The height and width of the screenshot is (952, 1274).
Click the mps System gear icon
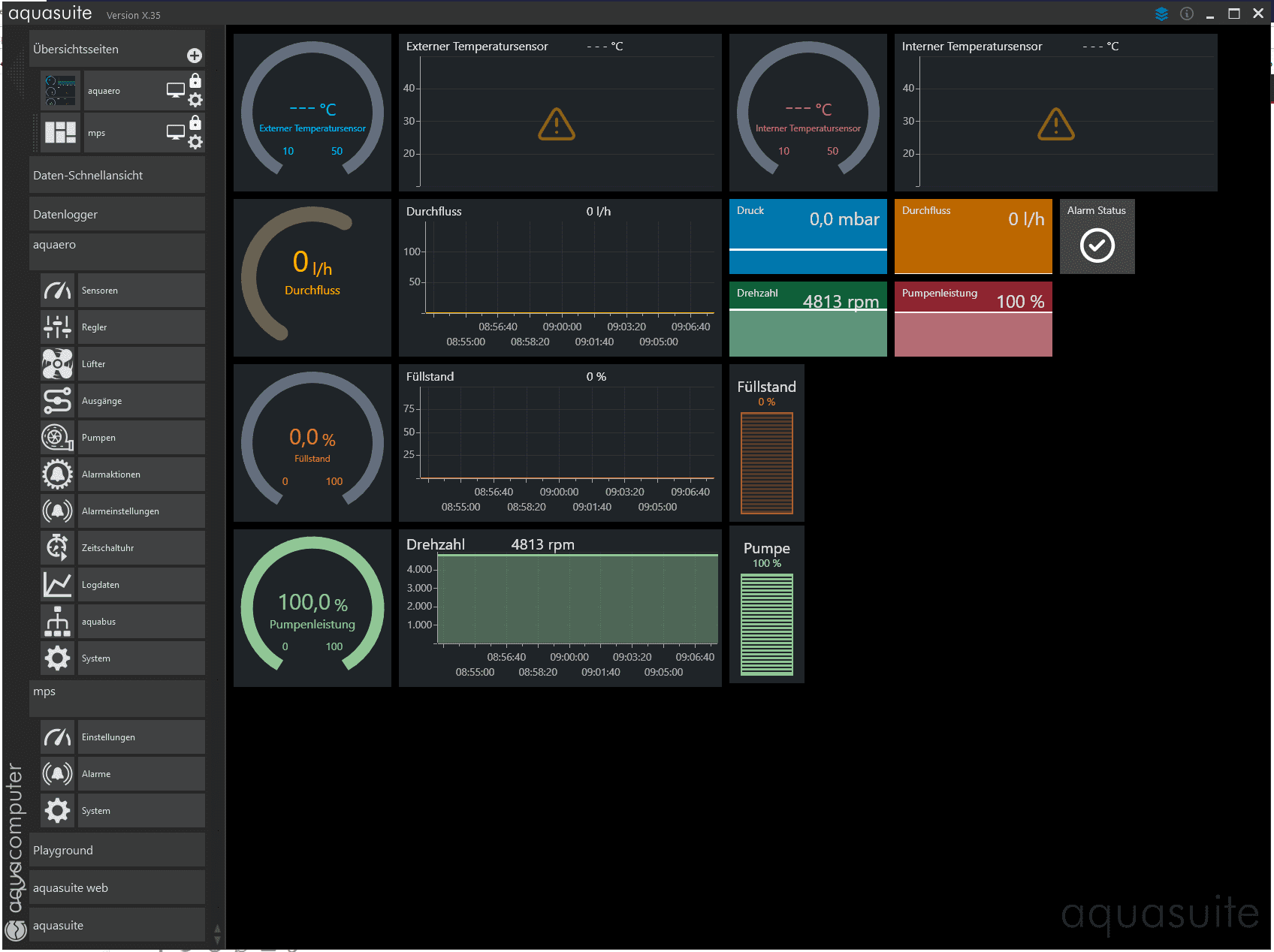click(x=58, y=811)
